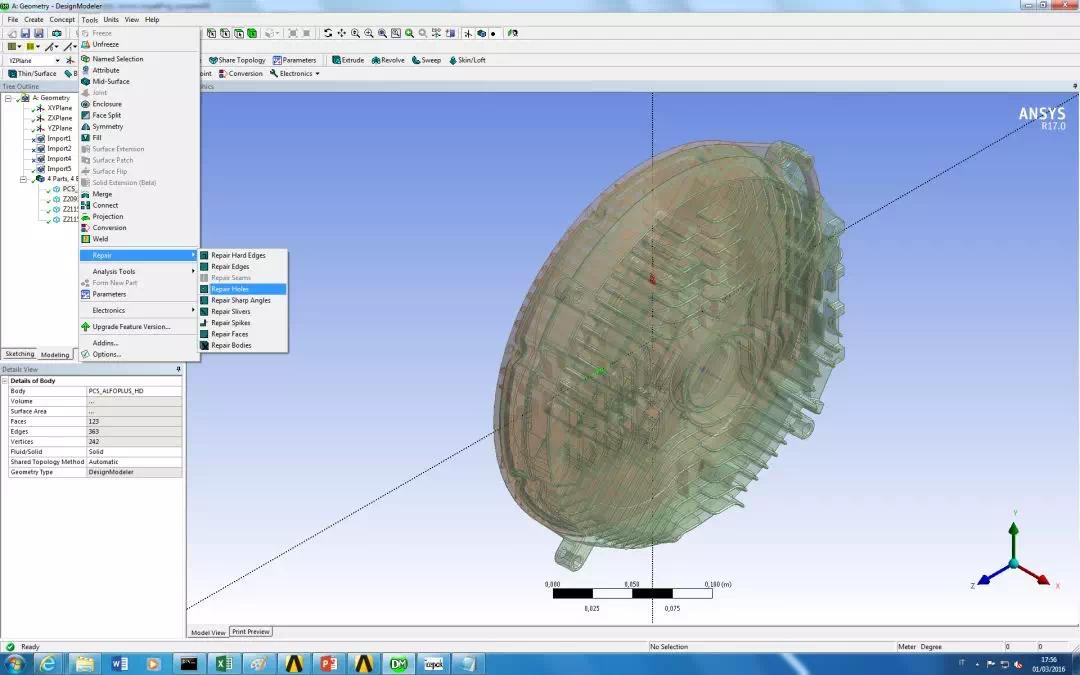Switch to the Sketching tab
Image resolution: width=1080 pixels, height=675 pixels.
19,354
